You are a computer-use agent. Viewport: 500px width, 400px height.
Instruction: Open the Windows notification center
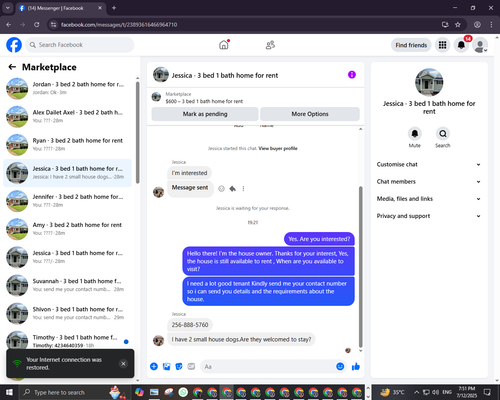(487, 392)
